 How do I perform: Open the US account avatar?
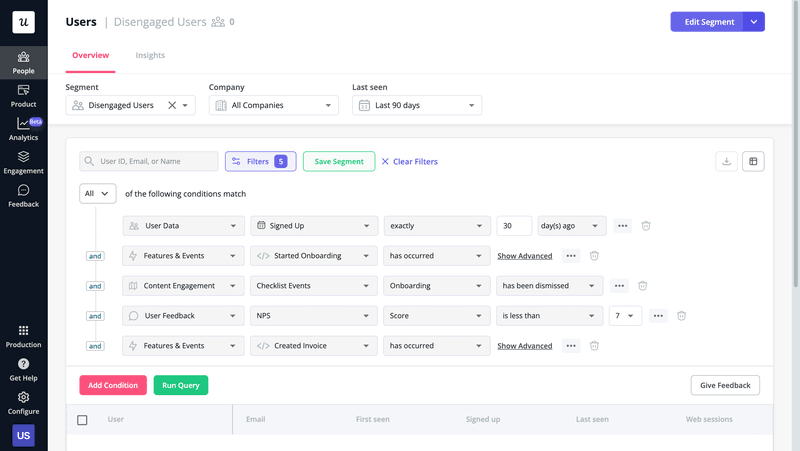click(x=23, y=436)
